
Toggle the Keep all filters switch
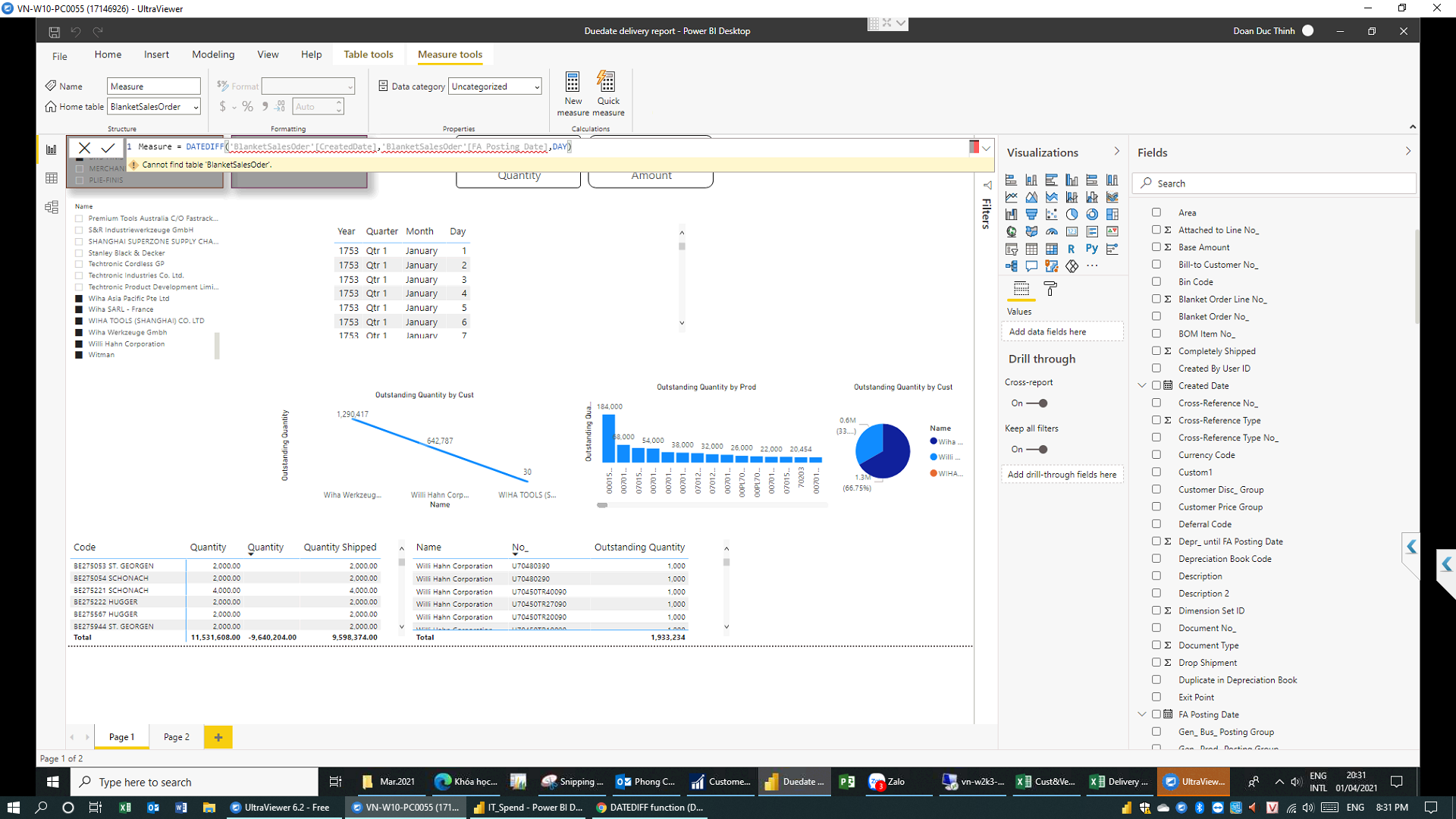[1037, 450]
